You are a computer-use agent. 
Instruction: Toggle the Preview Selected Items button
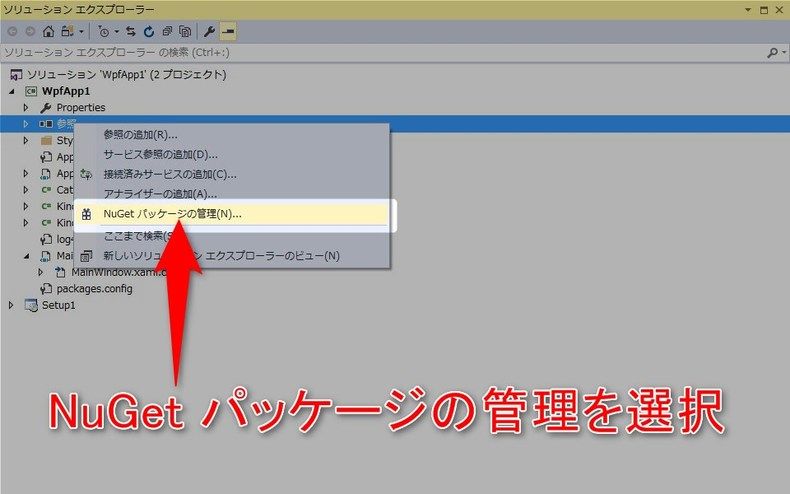coord(228,32)
